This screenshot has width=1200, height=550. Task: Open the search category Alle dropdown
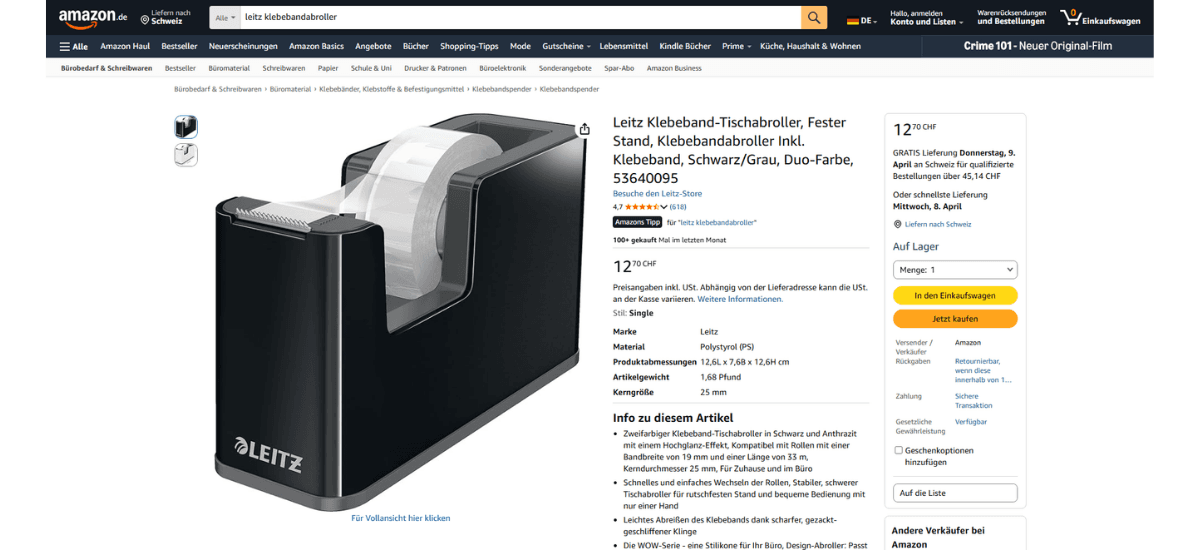click(225, 17)
